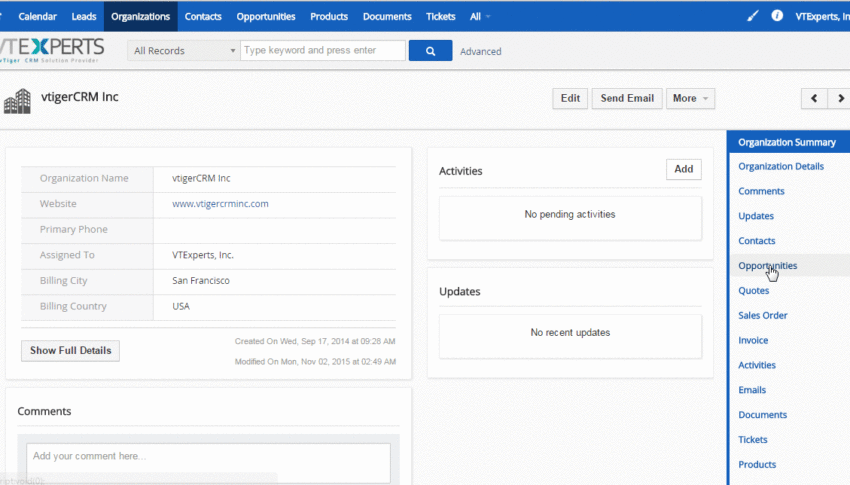
Task: Open Comments in right sidebar
Action: 761,191
